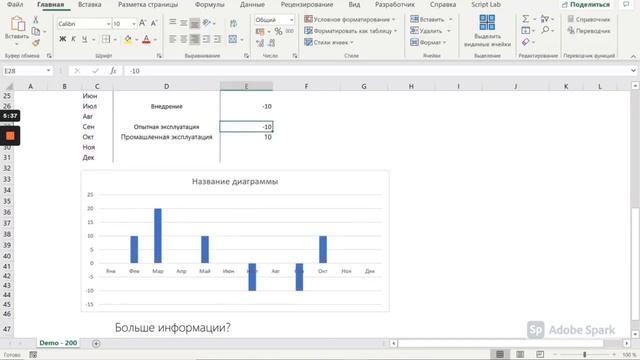Click the Increase Indent icon
The image size is (640, 360).
pyautogui.click(x=217, y=39)
